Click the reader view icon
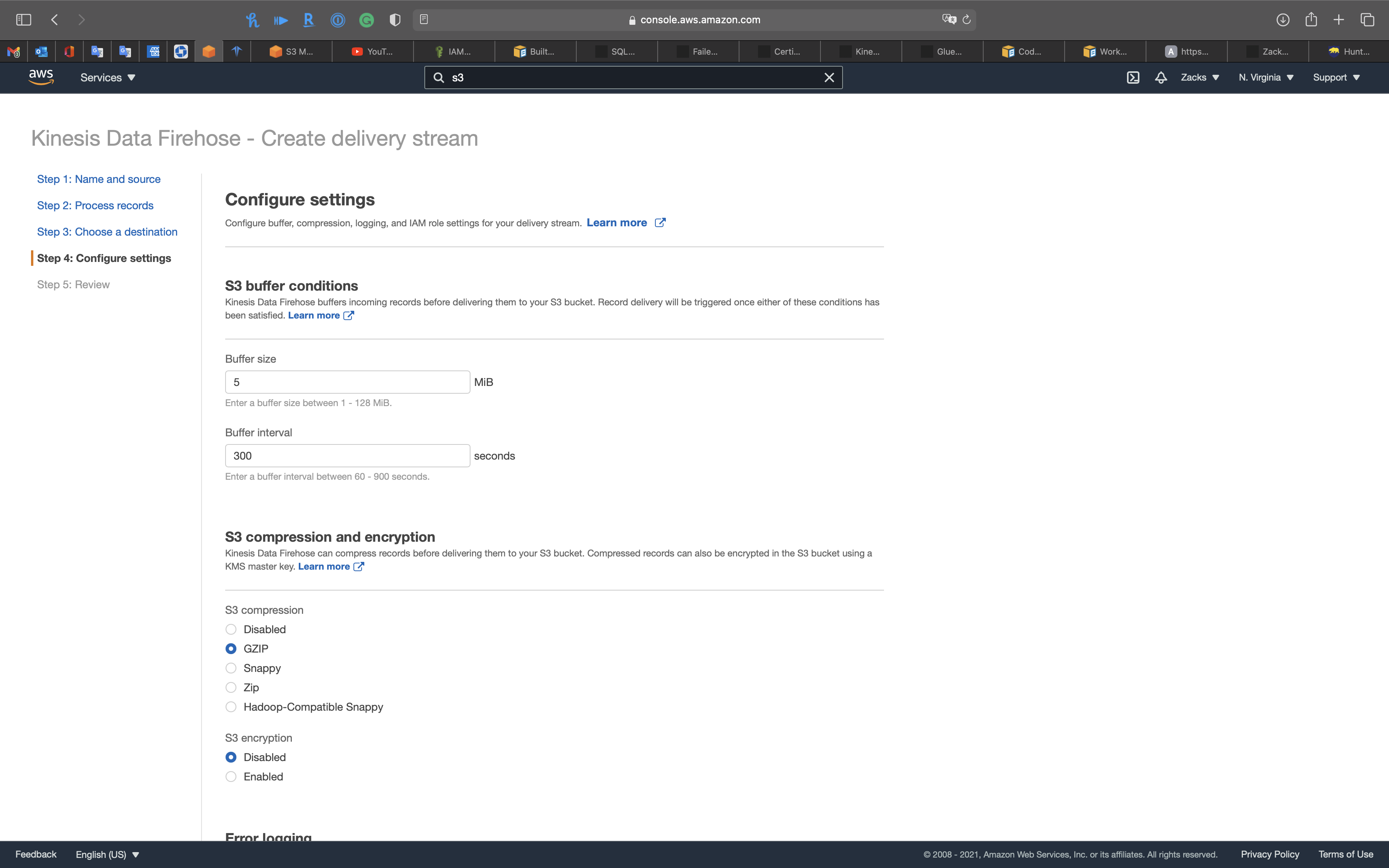The width and height of the screenshot is (1389, 868). pos(424,19)
